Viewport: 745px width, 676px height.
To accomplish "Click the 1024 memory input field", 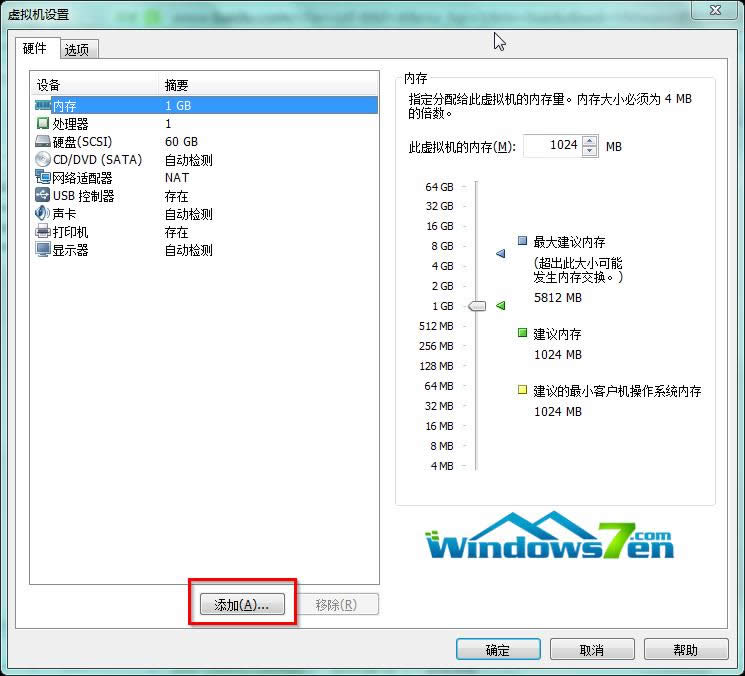I will click(x=552, y=146).
